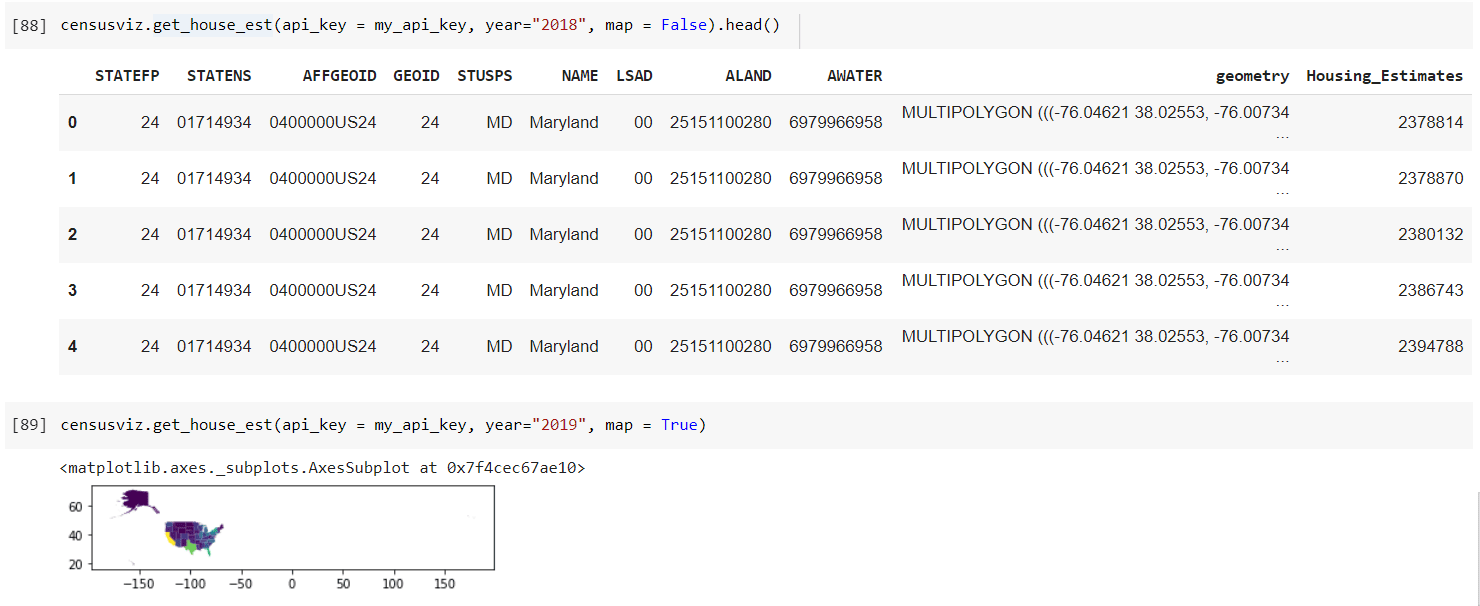1480x606 pixels.
Task: Click the execution count label [89]
Action: [x=29, y=425]
